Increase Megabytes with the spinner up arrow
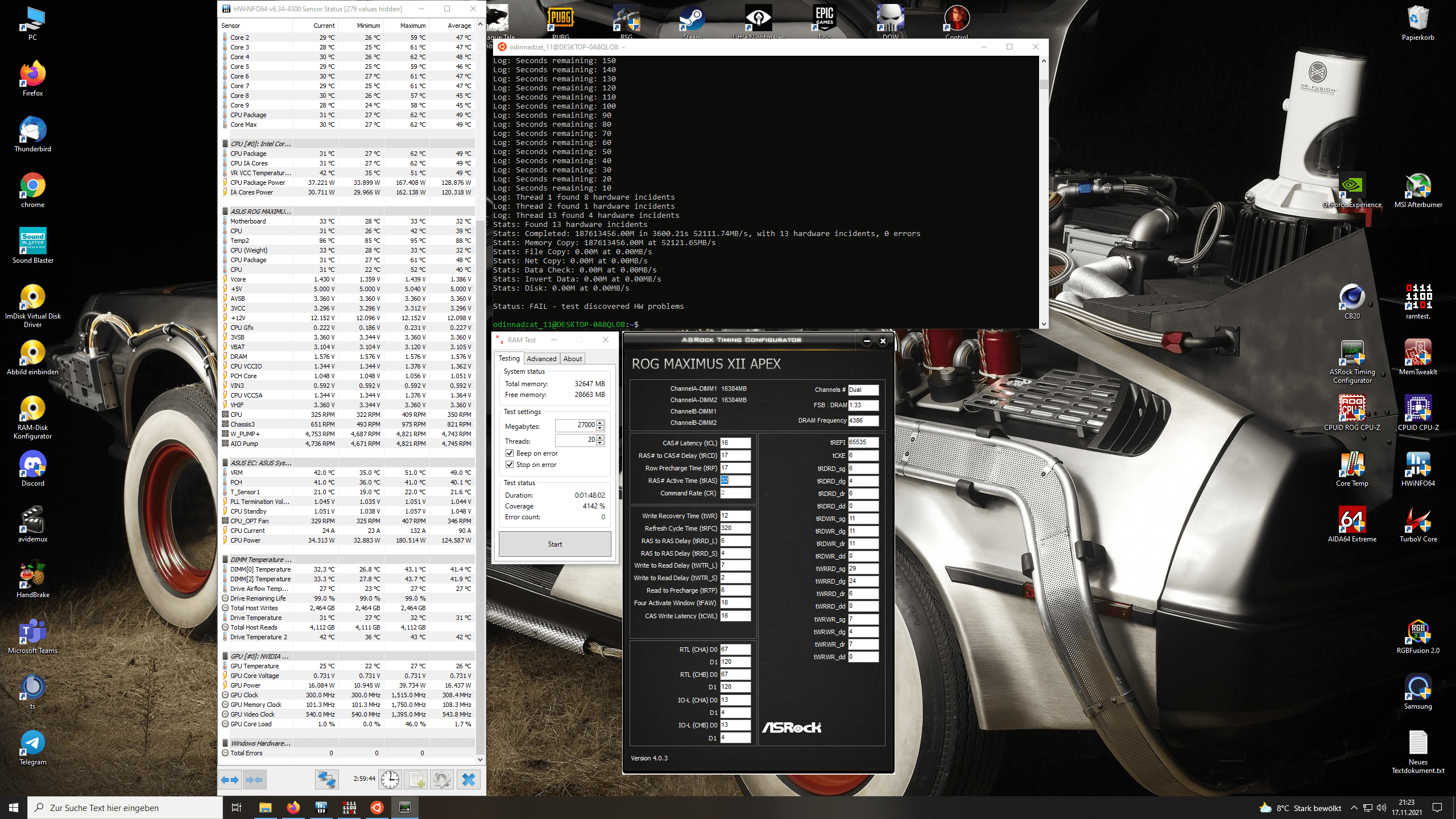This screenshot has height=819, width=1456. tap(600, 423)
